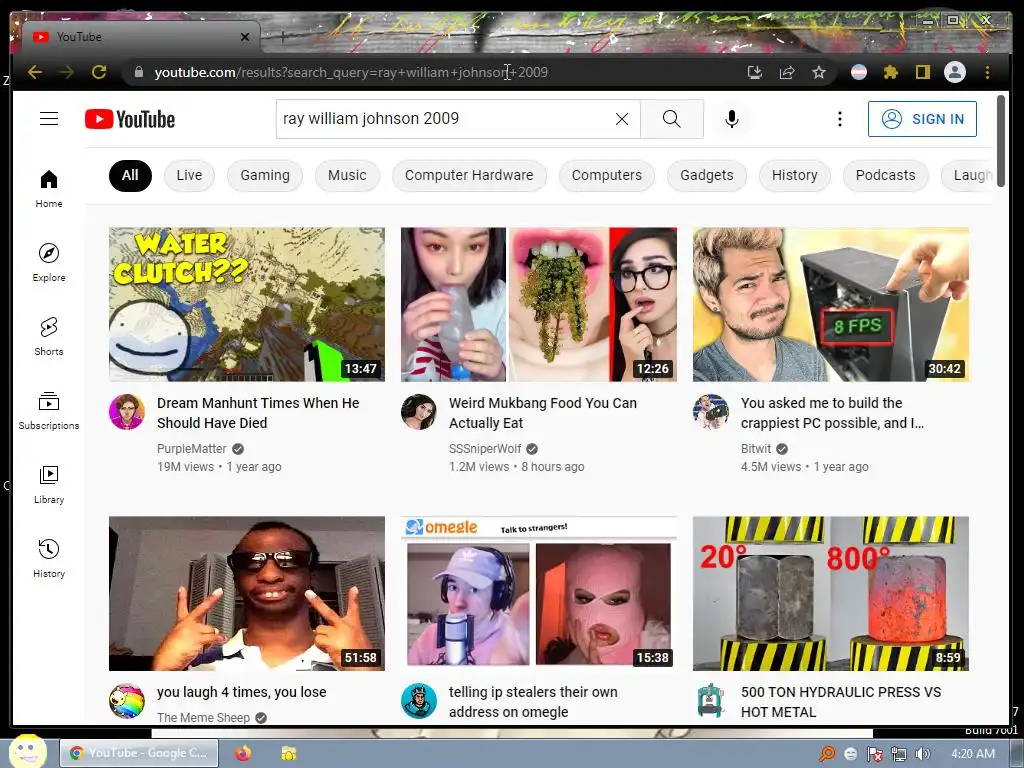Open title Dream Manhunt Times When He Should Have Died
Screen dimensions: 1024x768
coord(258,413)
